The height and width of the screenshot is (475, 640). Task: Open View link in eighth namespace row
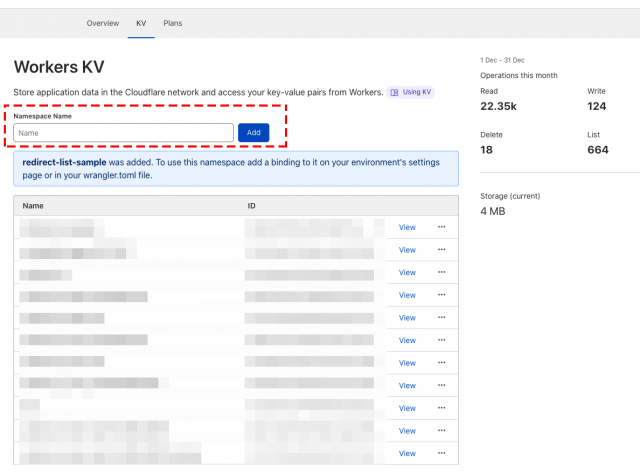coord(407,386)
